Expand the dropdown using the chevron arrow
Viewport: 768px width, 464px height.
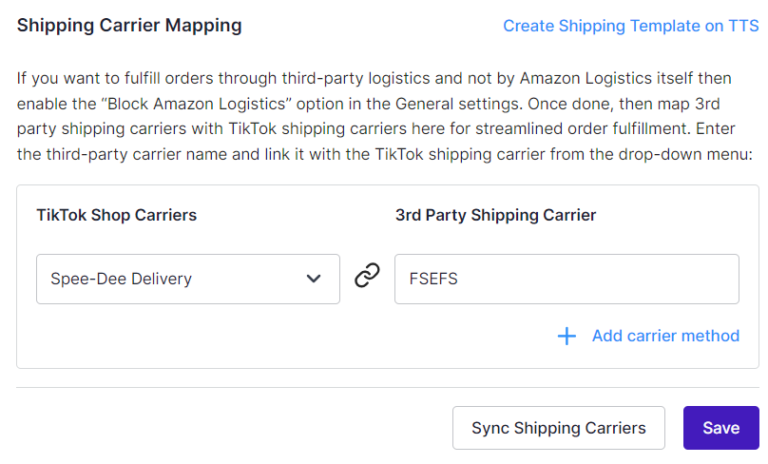(x=313, y=279)
